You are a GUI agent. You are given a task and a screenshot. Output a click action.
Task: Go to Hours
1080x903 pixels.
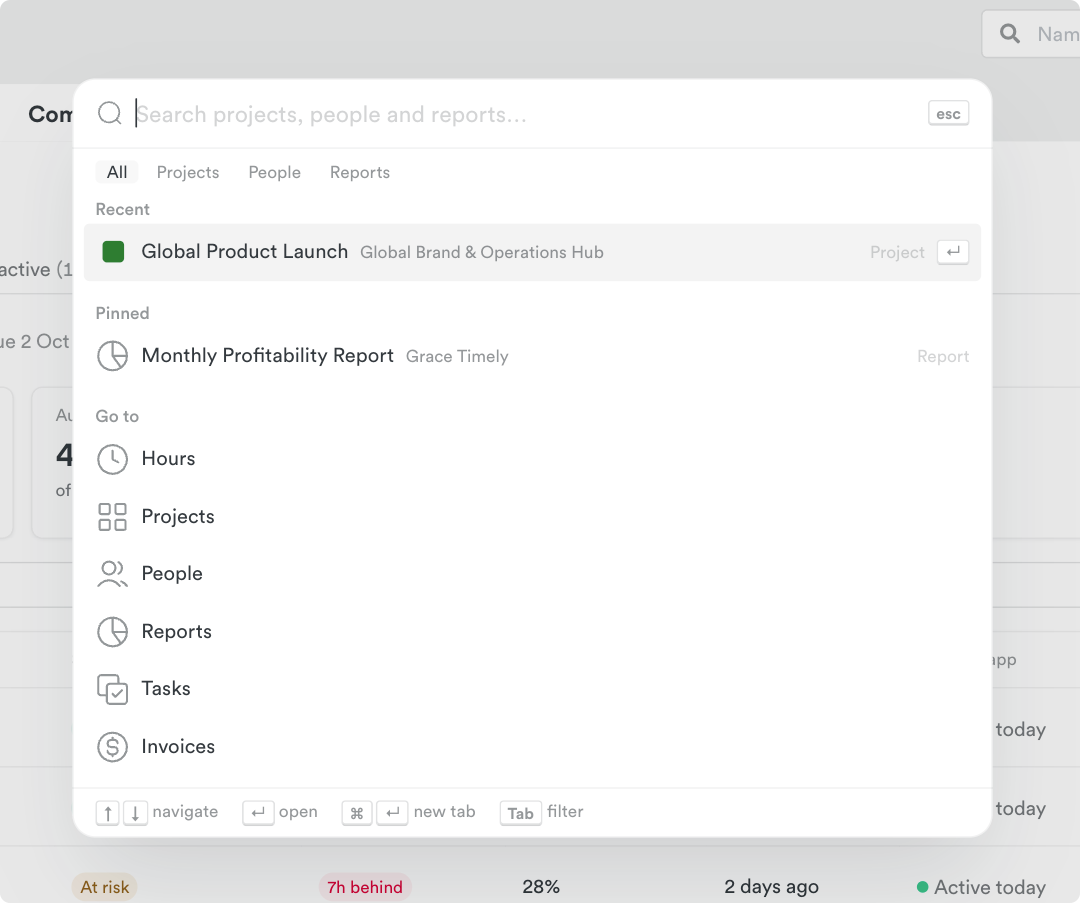(532, 459)
